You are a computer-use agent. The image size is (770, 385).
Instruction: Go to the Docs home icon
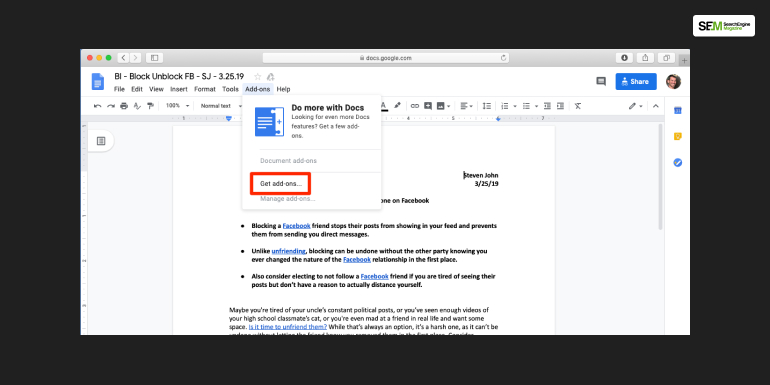click(98, 82)
